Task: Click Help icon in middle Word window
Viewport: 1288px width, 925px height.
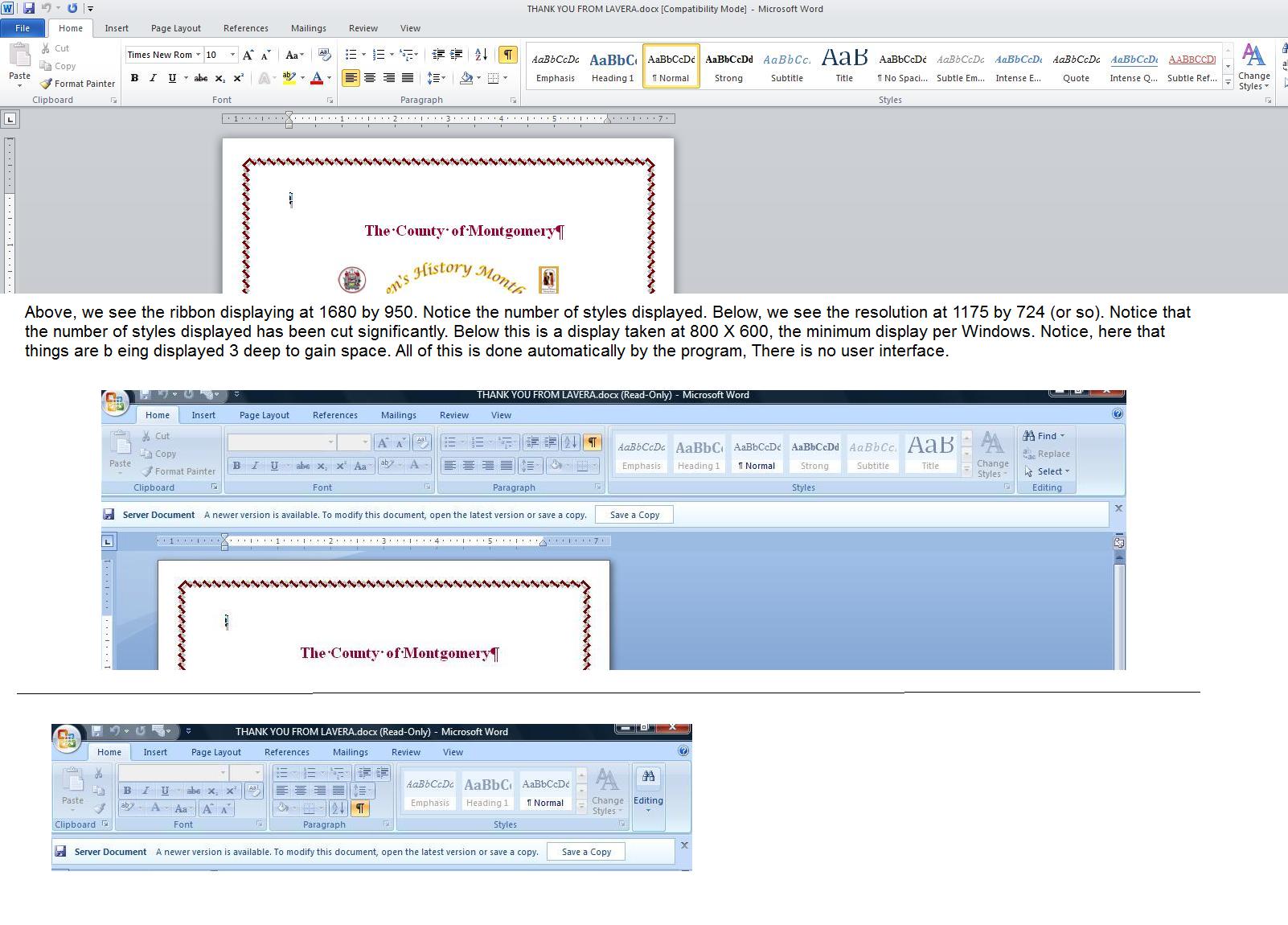Action: tap(1117, 414)
